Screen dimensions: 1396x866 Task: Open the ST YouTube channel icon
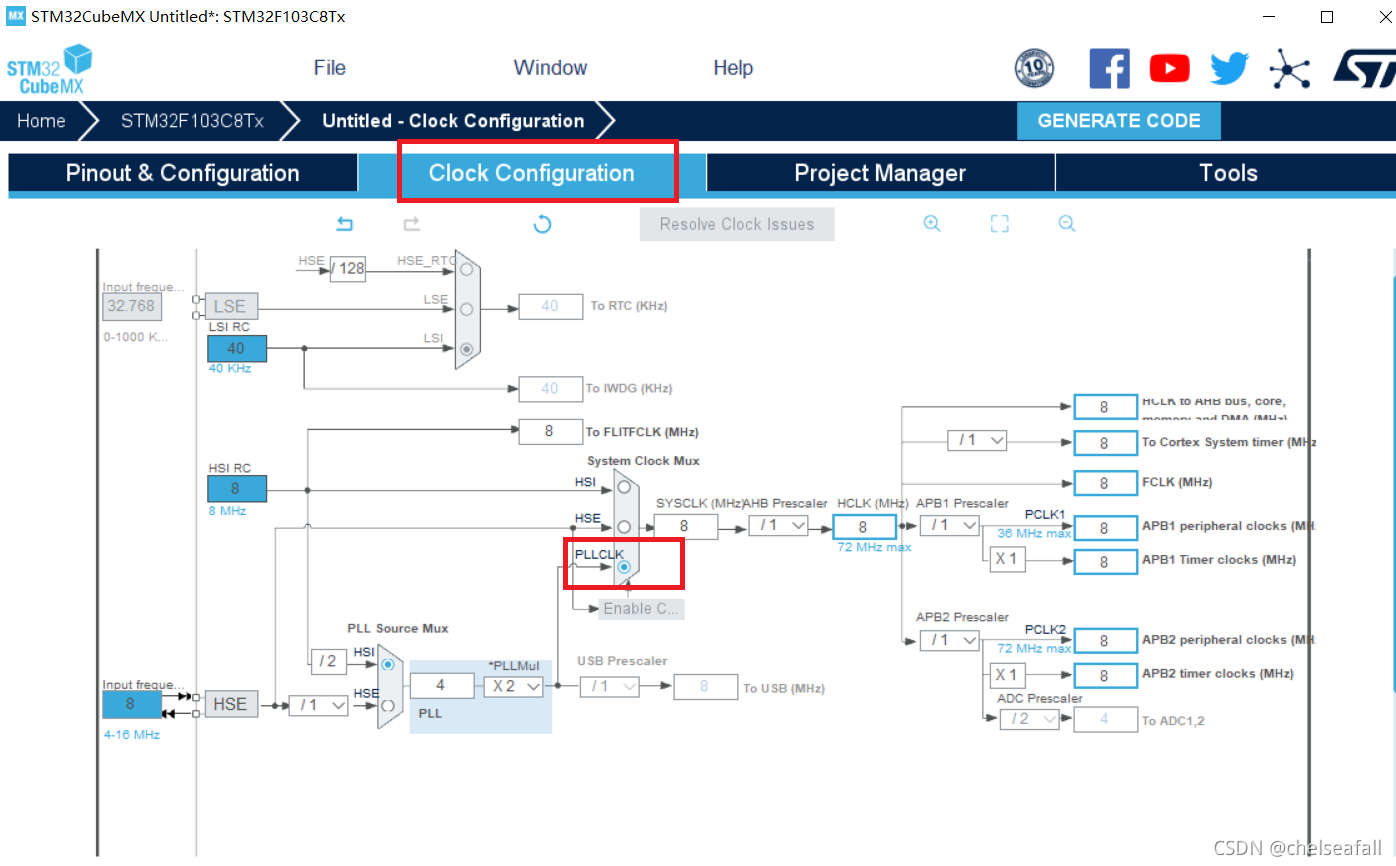(1169, 68)
